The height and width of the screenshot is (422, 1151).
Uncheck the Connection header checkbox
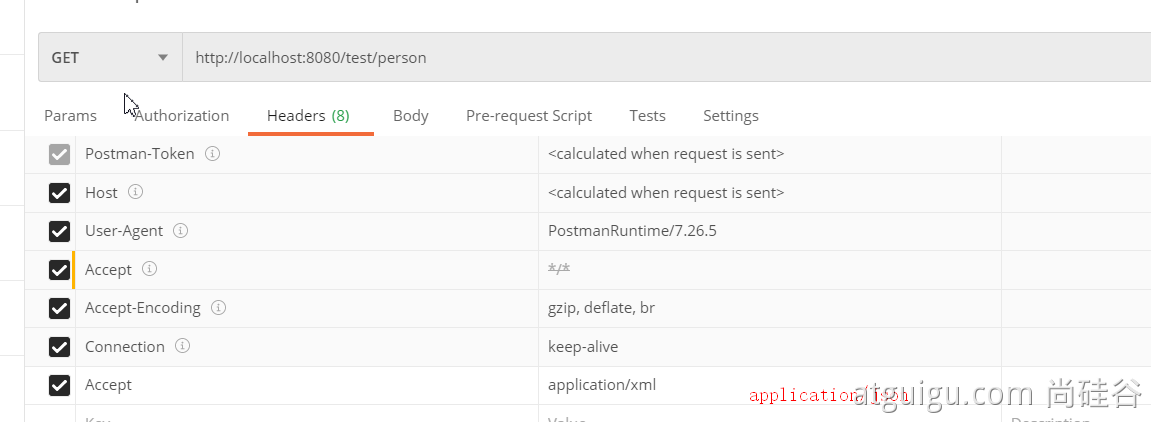click(x=59, y=347)
